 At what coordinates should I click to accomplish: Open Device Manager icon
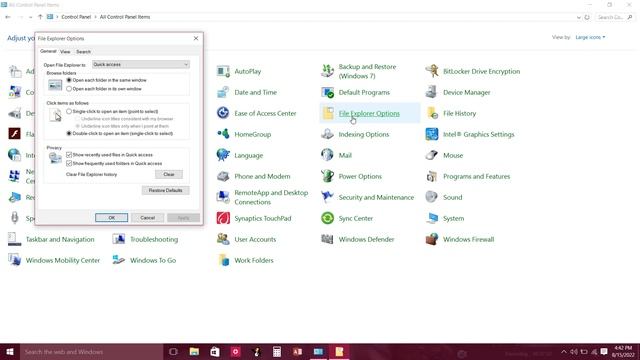(x=432, y=92)
